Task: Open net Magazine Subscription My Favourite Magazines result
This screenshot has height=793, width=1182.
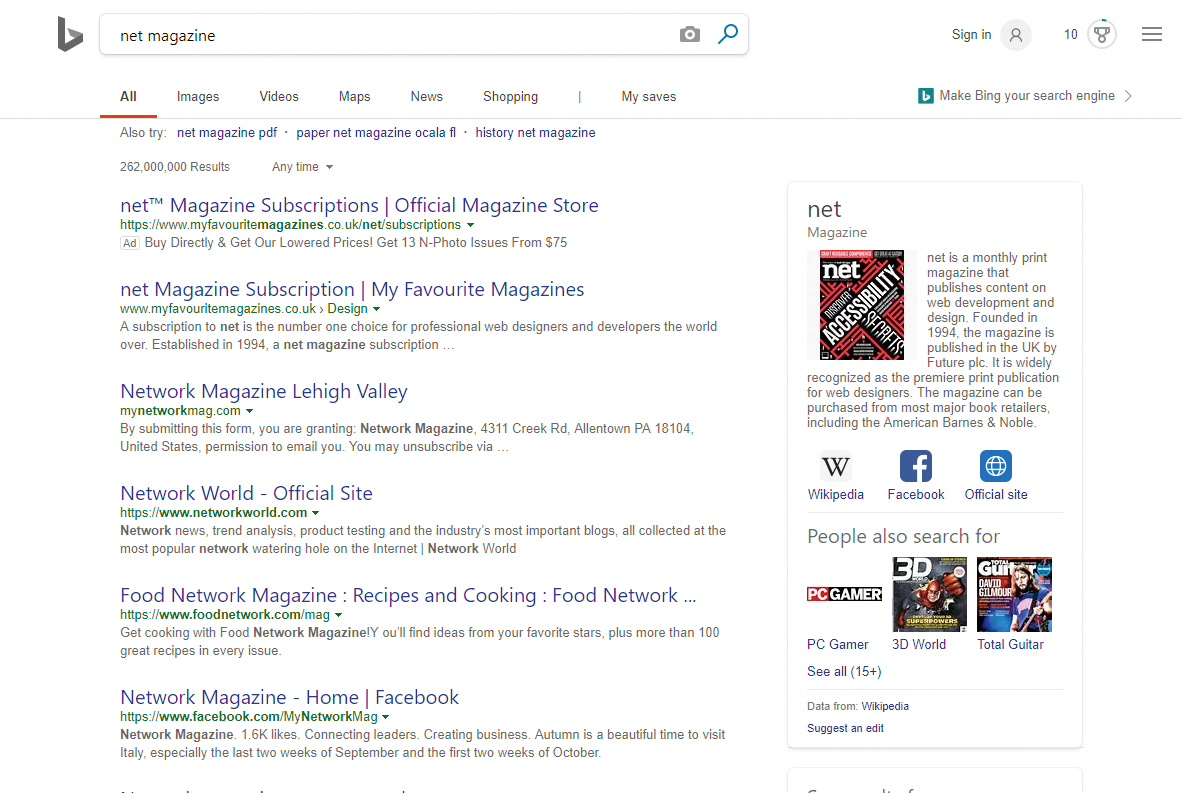Action: [x=352, y=290]
